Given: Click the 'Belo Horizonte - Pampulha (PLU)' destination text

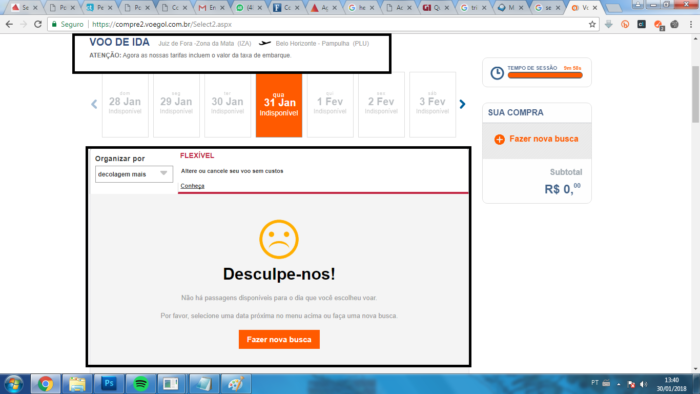Looking at the screenshot, I should click(322, 43).
